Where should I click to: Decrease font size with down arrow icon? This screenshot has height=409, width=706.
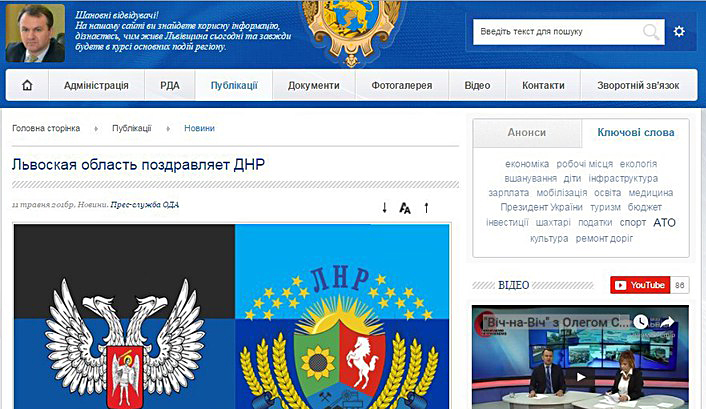coord(384,208)
